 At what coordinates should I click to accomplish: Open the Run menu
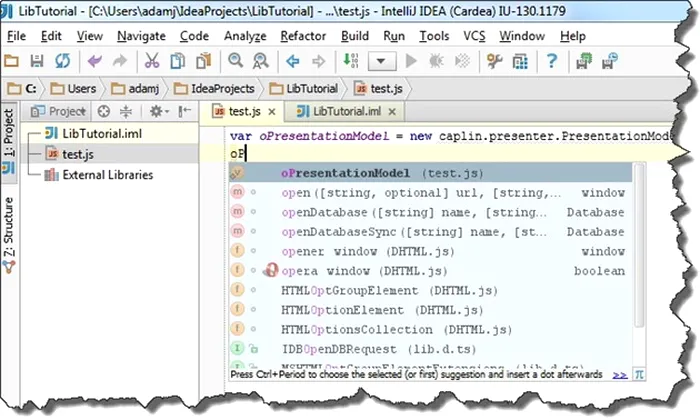(x=394, y=36)
